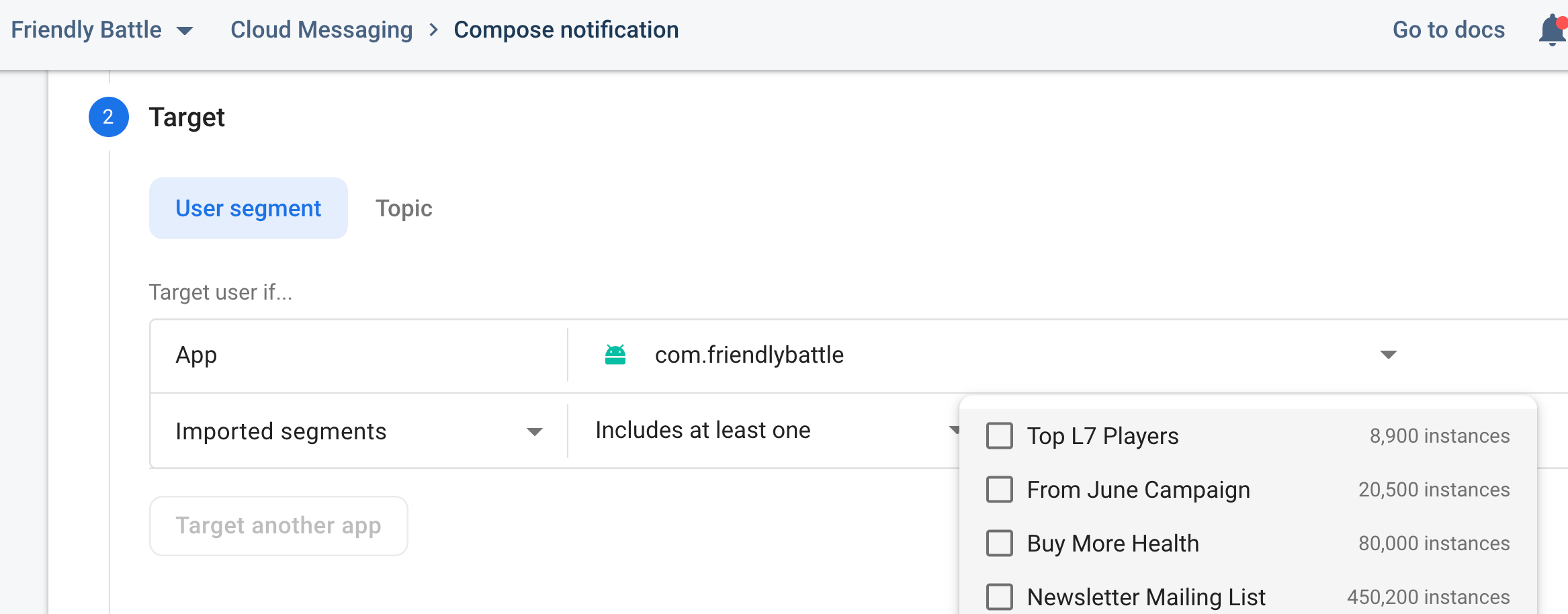Expand the com.friendlybattle app dropdown
Screen dimensions: 1568x614
[1387, 355]
